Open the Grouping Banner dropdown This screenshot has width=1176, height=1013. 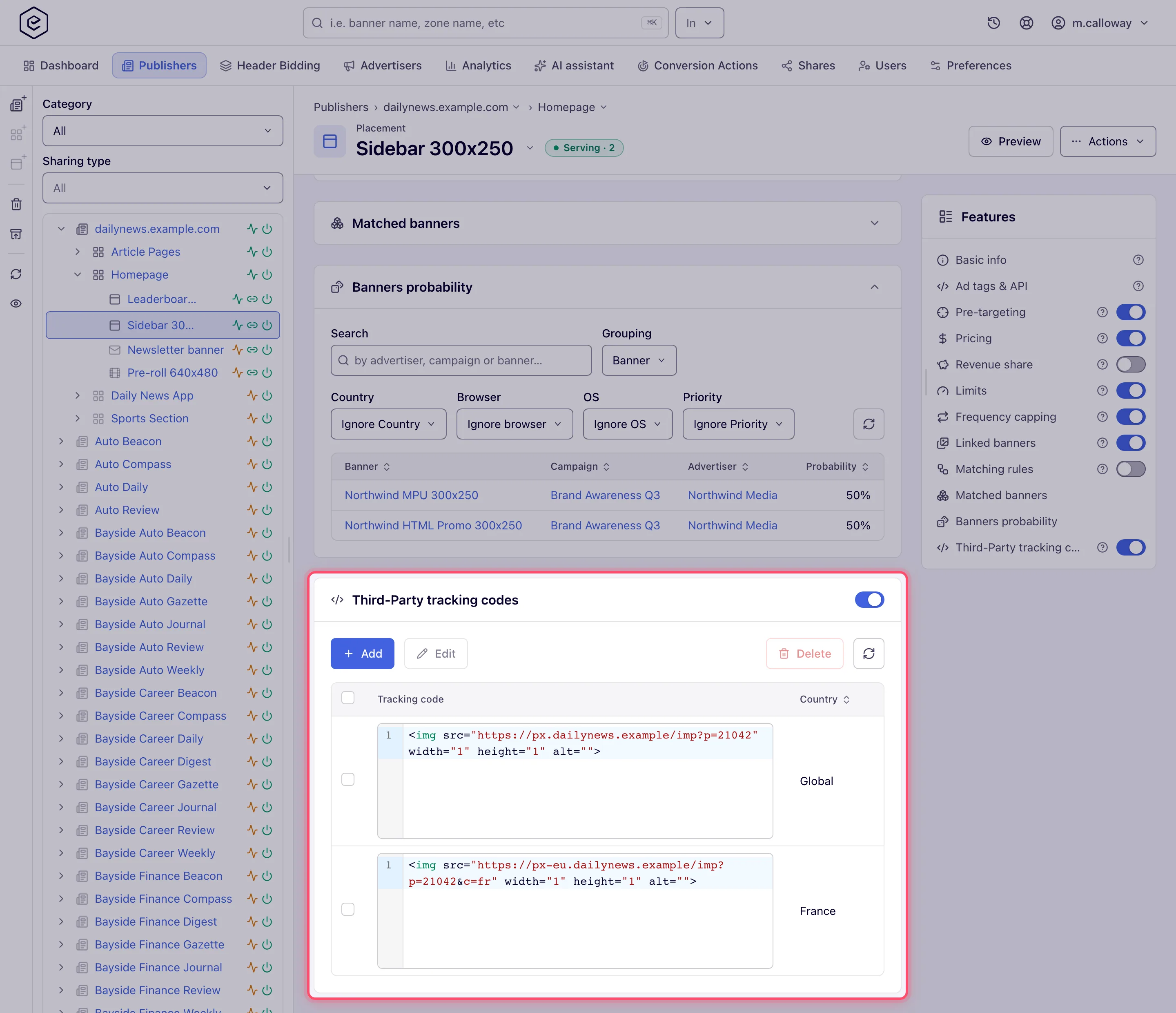pyautogui.click(x=639, y=361)
